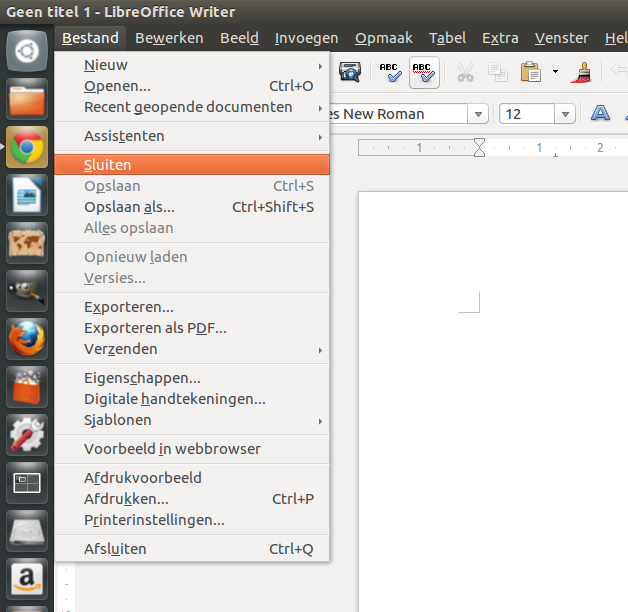Run spelling and grammar check icon

pos(390,72)
